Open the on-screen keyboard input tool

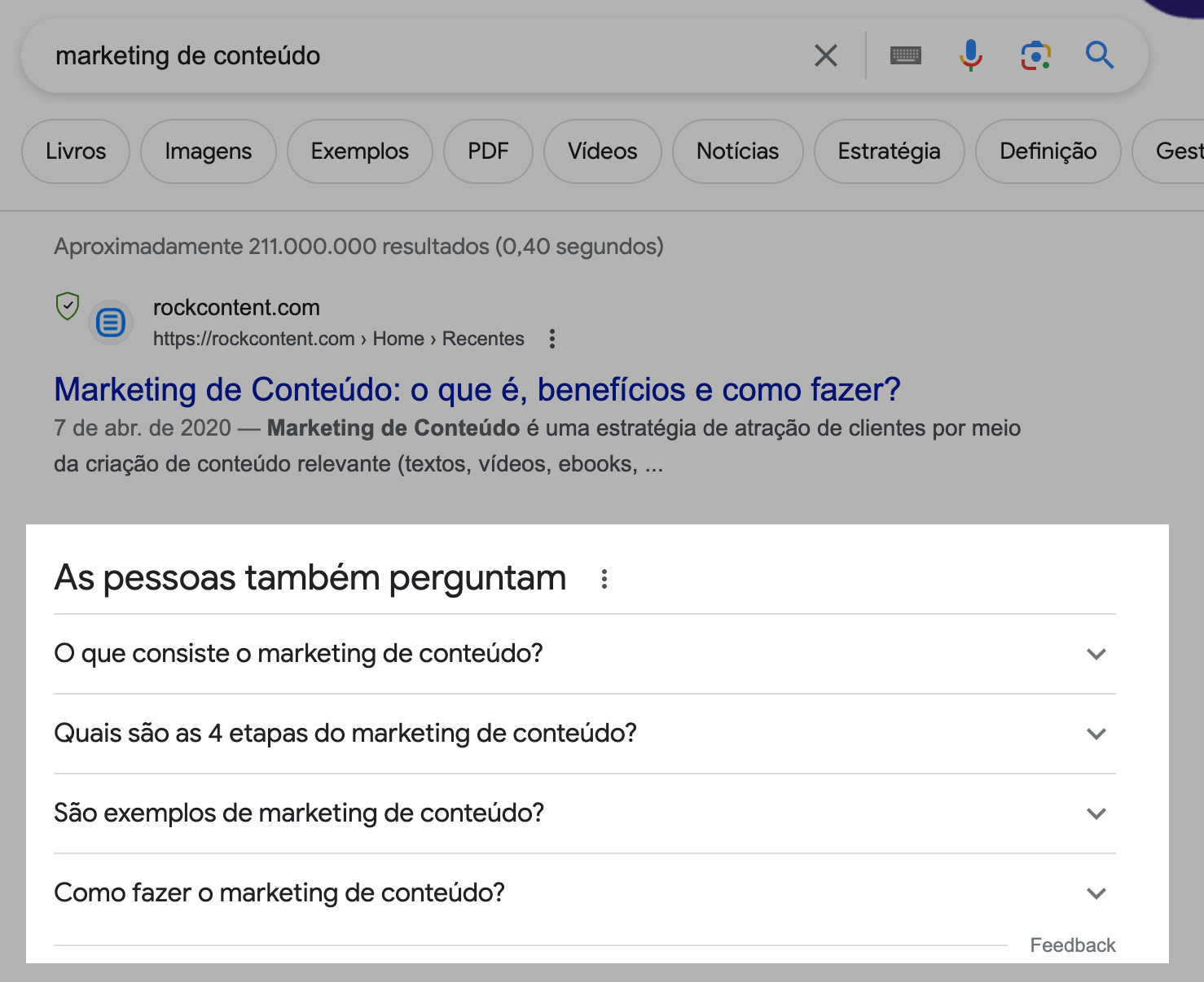tap(906, 56)
